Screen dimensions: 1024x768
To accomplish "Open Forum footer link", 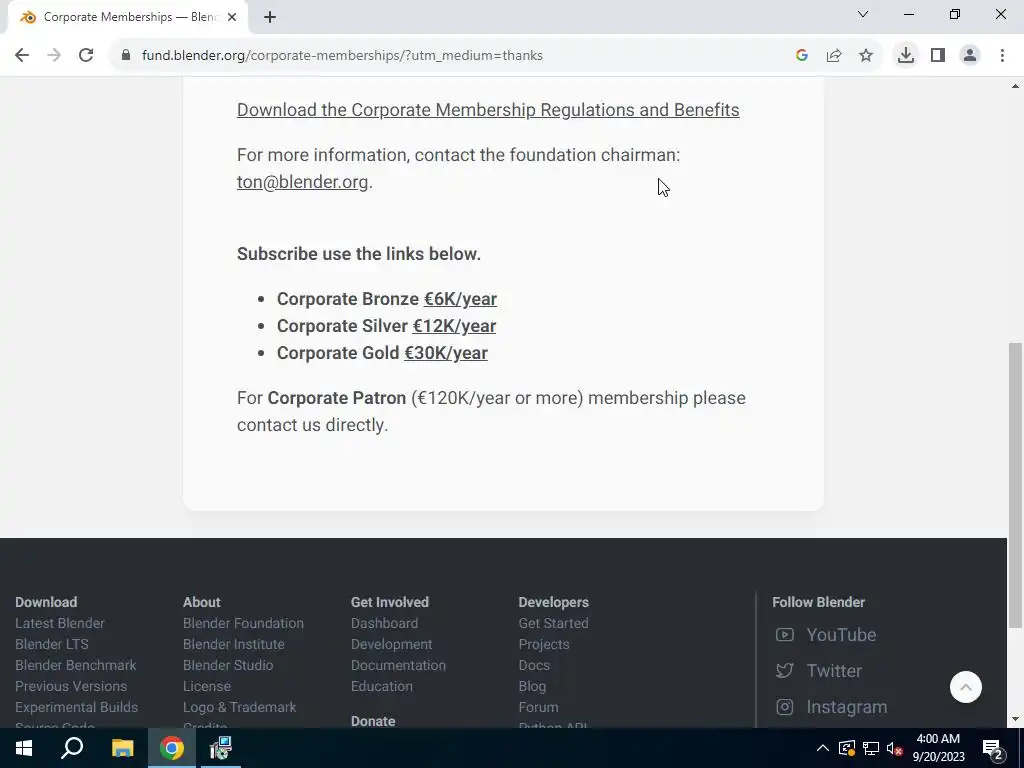I will (538, 707).
